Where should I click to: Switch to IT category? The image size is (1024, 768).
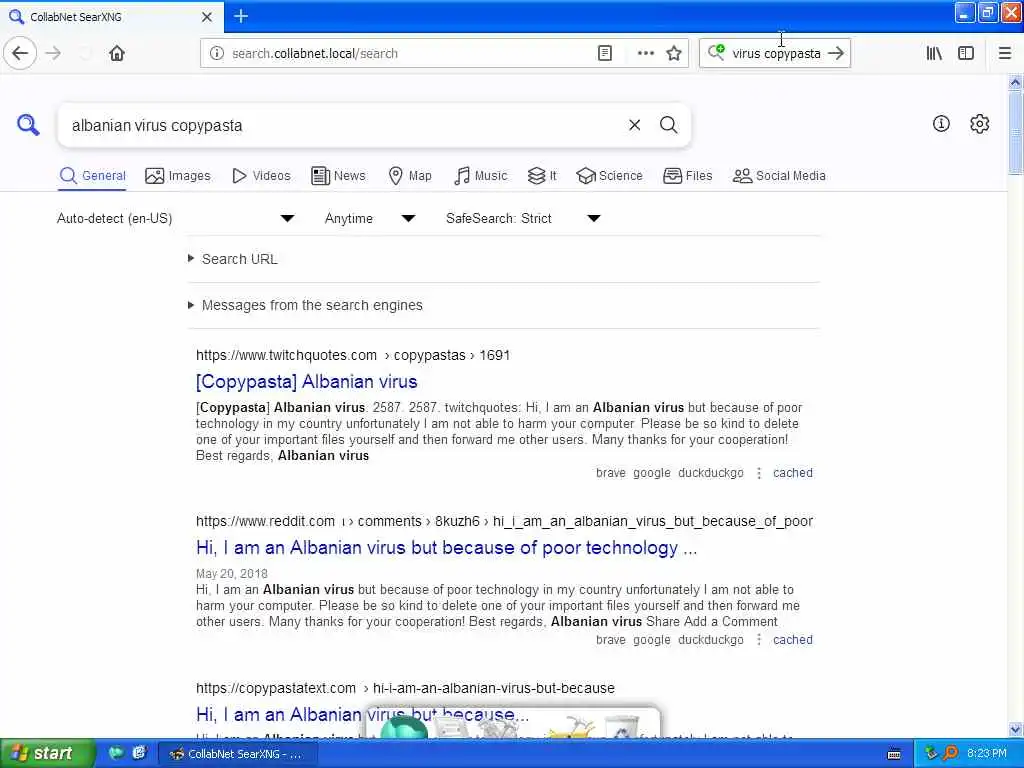coord(542,176)
